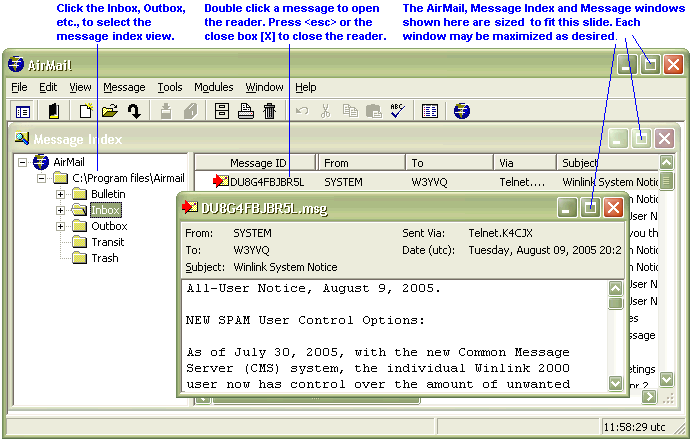Image resolution: width=692 pixels, height=441 pixels.
Task: Sort by the Message ID column header
Action: pyautogui.click(x=257, y=163)
